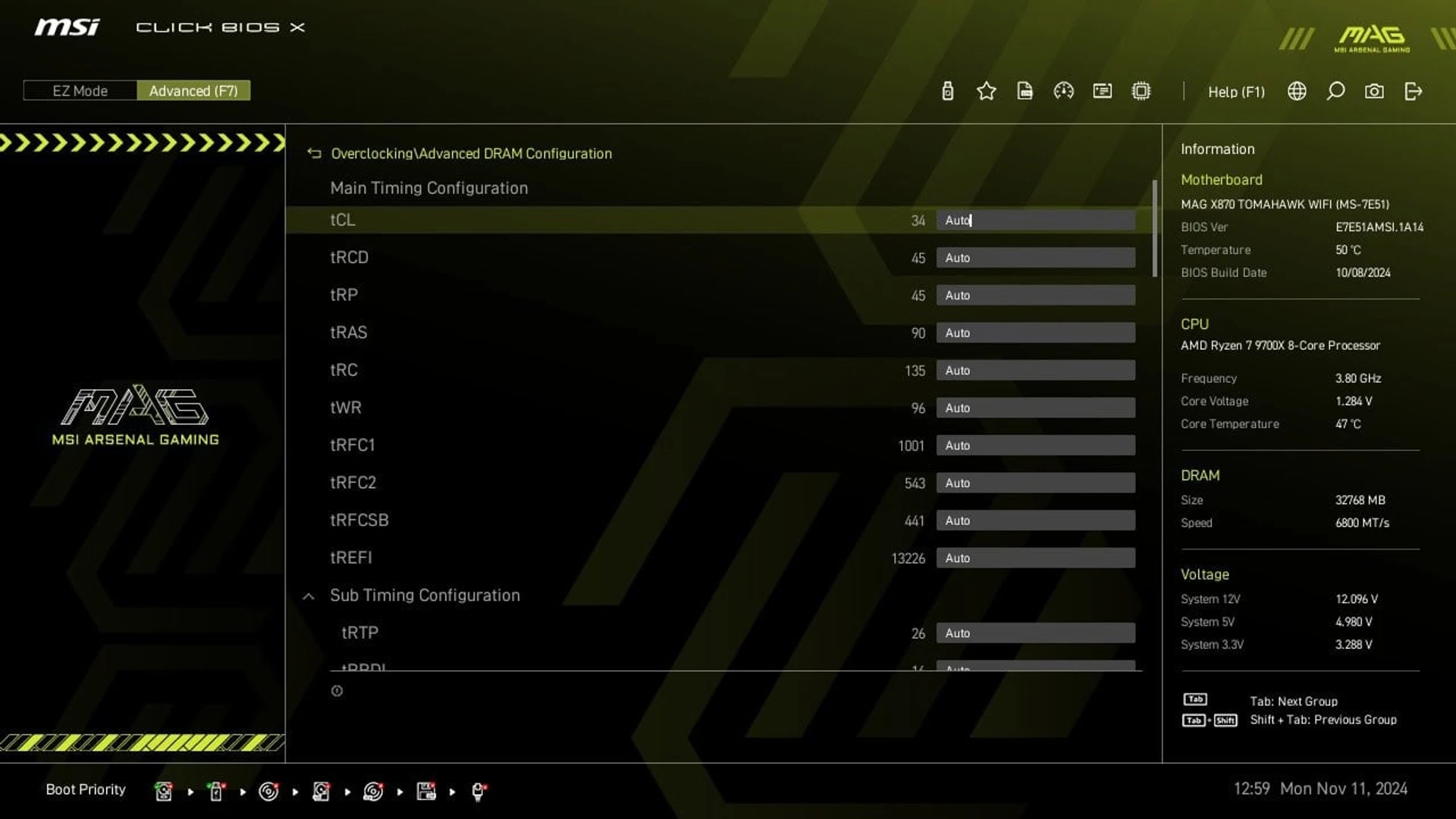Open the language globe icon
This screenshot has height=819, width=1456.
tap(1297, 91)
